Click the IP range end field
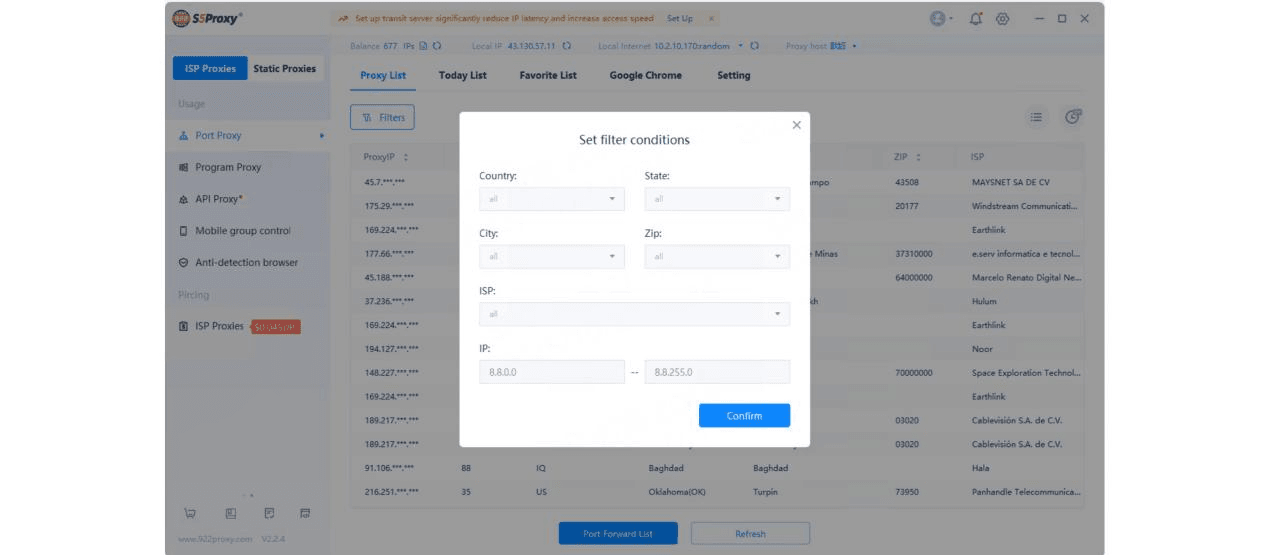Screen dimensions: 1269x555 716,372
